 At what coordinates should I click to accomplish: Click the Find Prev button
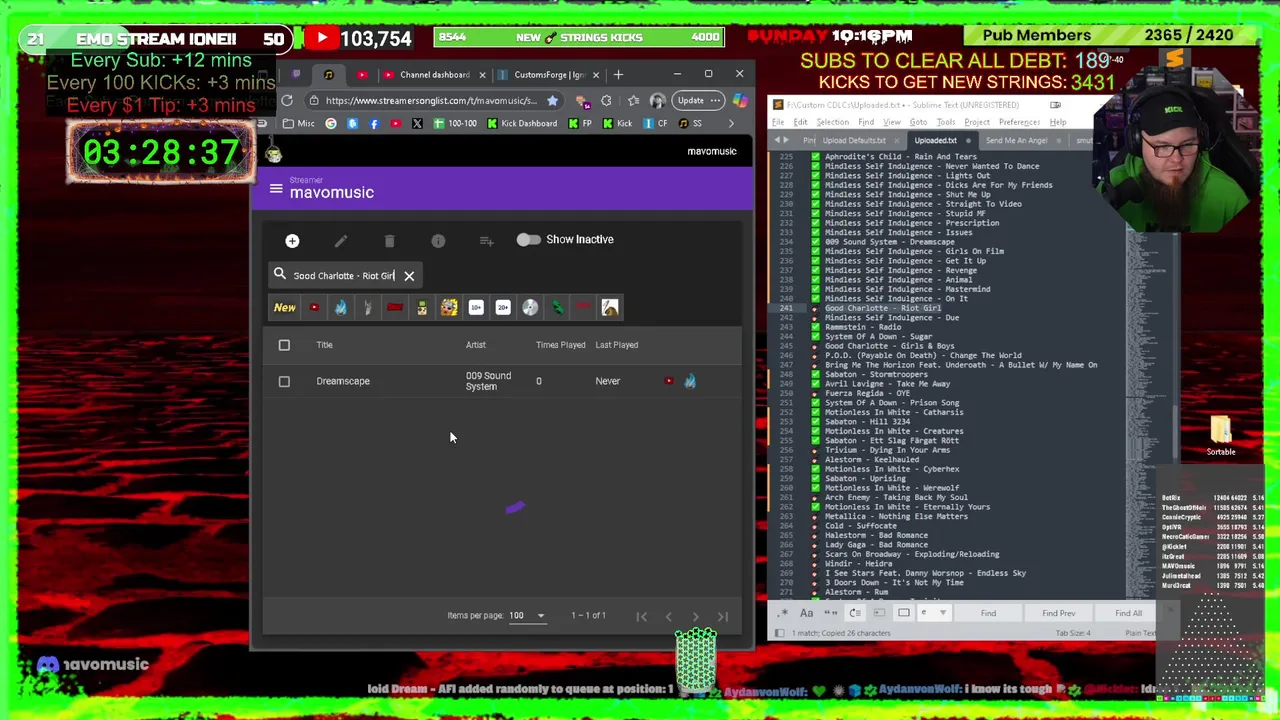point(1058,613)
